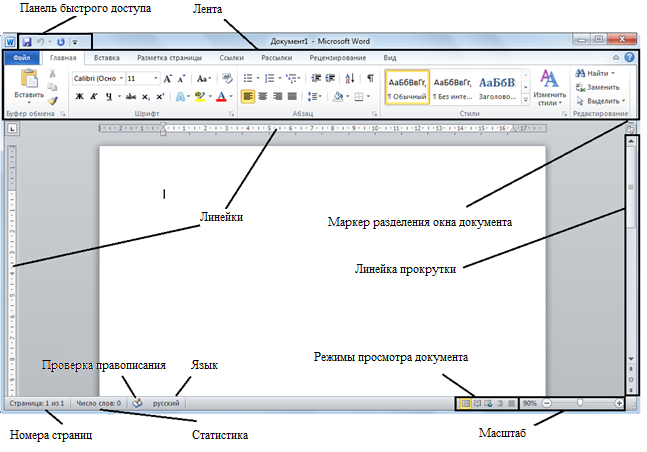Toggle the show paragraph marks ¶ button
This screenshot has height=452, width=647.
coord(370,78)
